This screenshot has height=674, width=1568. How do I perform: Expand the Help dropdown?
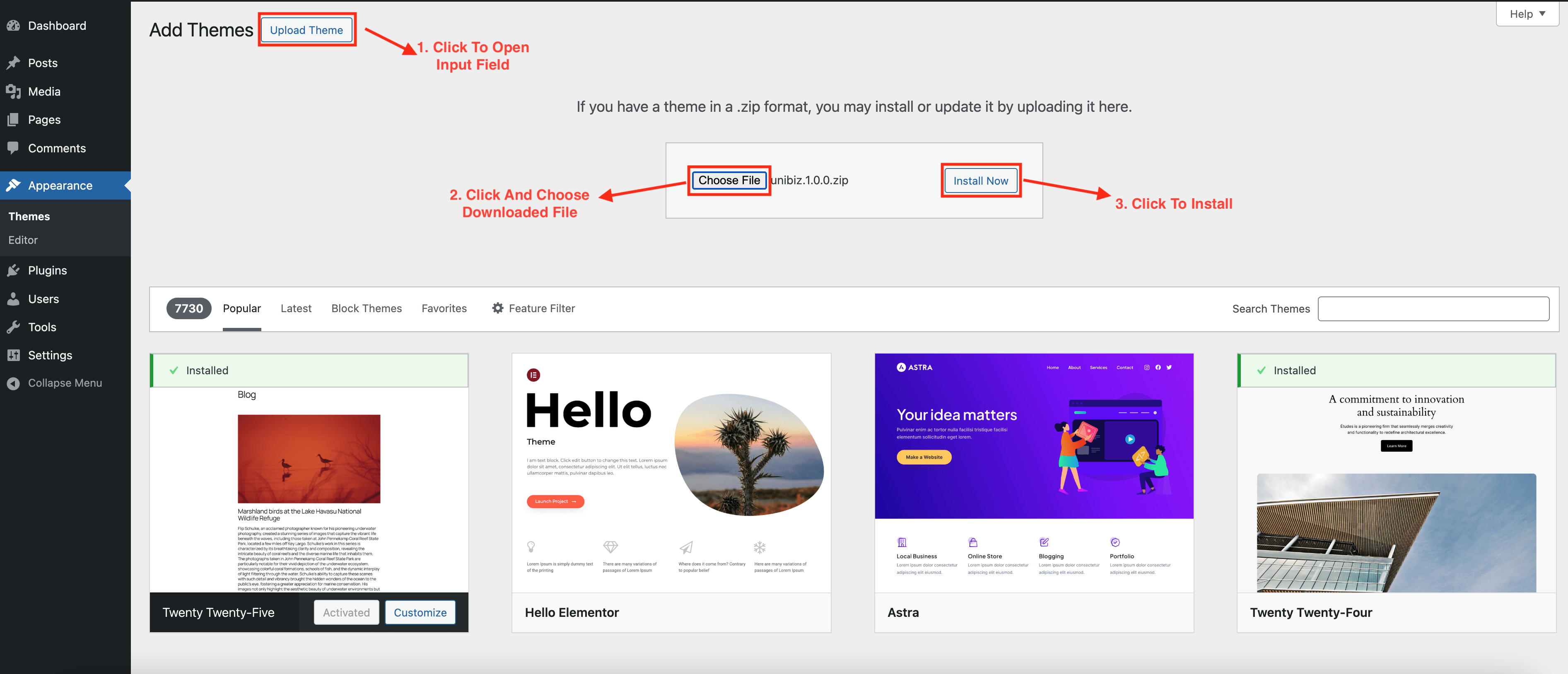click(x=1527, y=13)
